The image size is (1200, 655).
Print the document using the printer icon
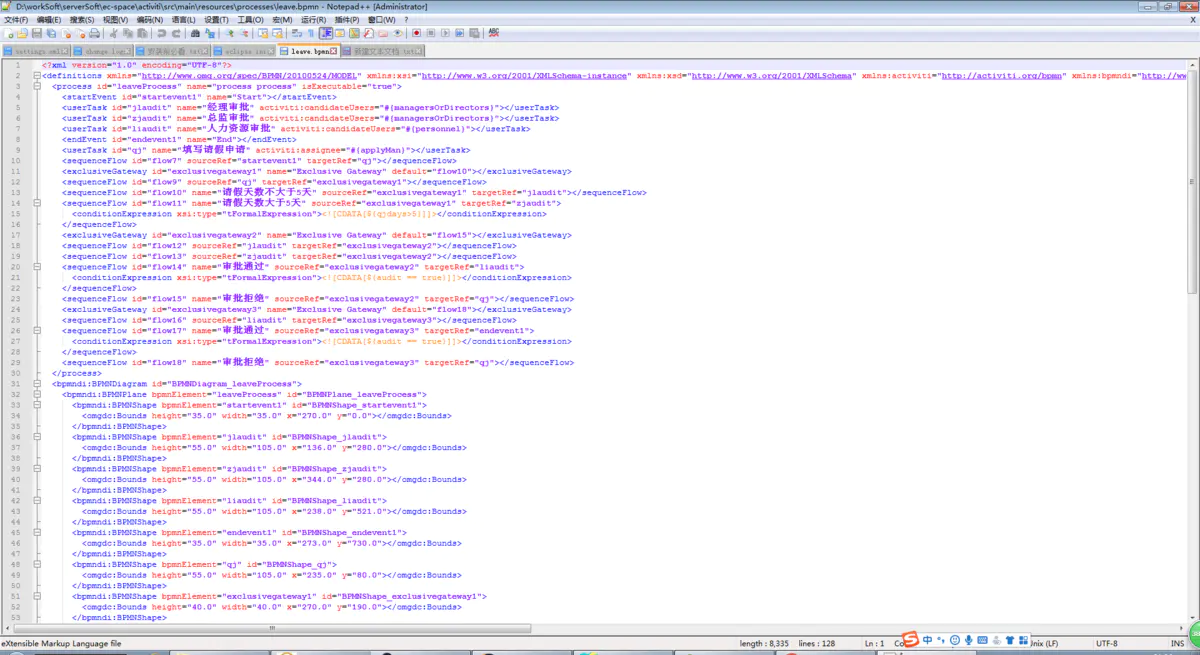(x=94, y=33)
